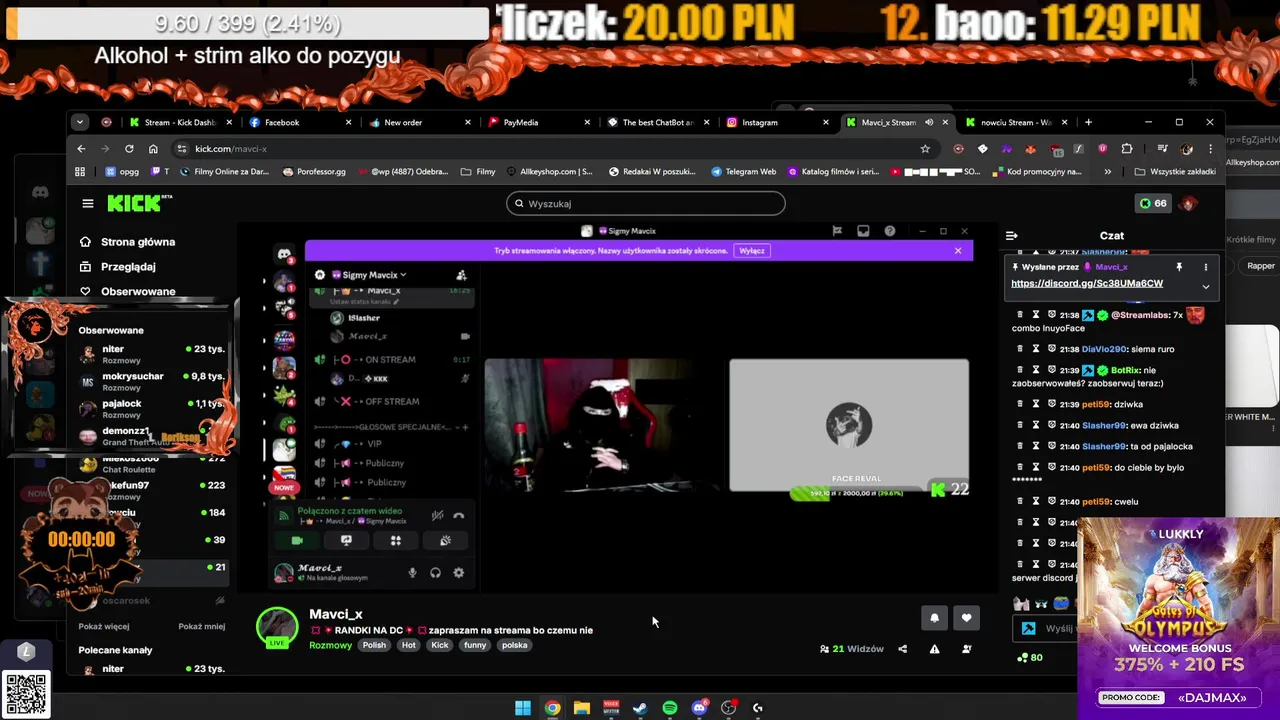Open Przeglądaj in Kick sidebar
The image size is (1280, 720).
117,267
